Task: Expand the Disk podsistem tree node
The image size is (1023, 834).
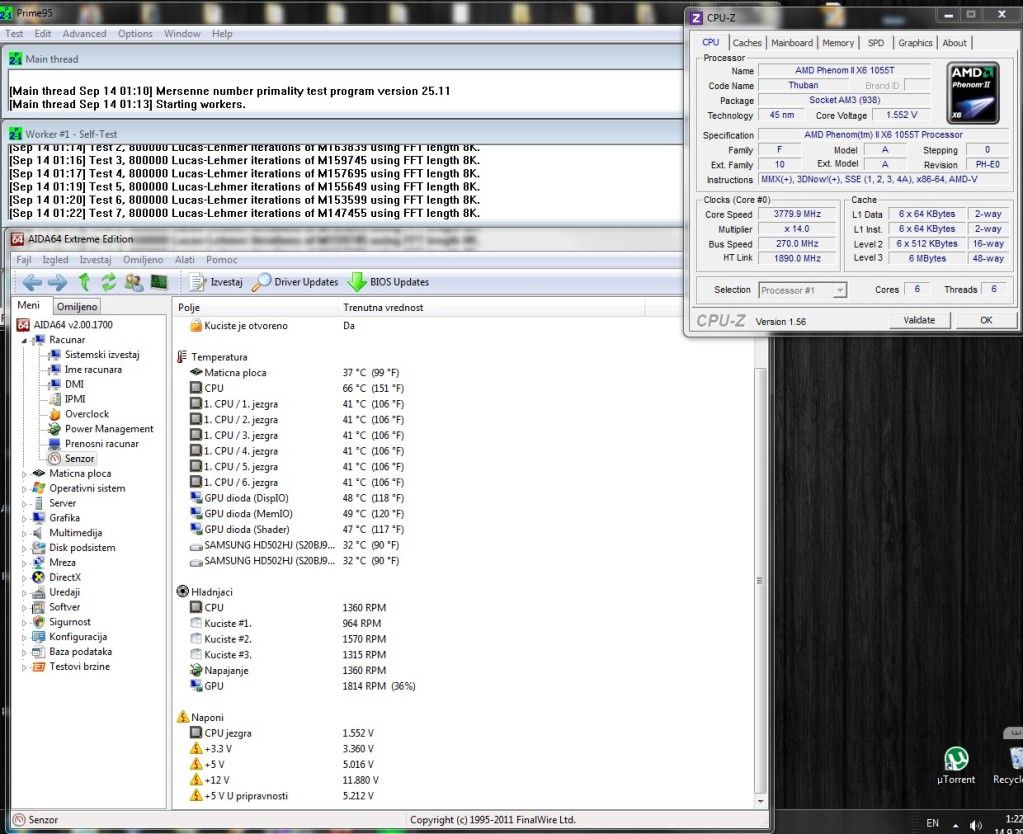Action: point(24,548)
